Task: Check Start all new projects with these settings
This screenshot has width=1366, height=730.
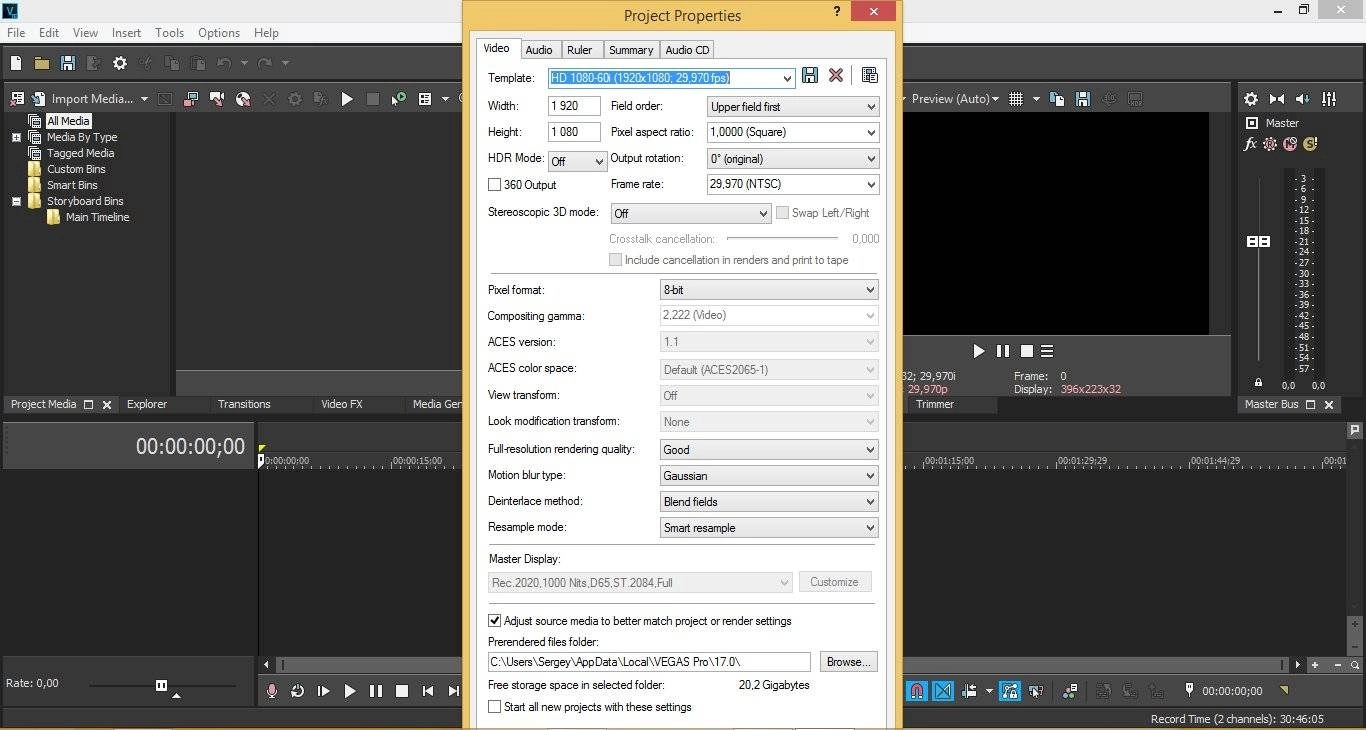Action: (x=494, y=707)
